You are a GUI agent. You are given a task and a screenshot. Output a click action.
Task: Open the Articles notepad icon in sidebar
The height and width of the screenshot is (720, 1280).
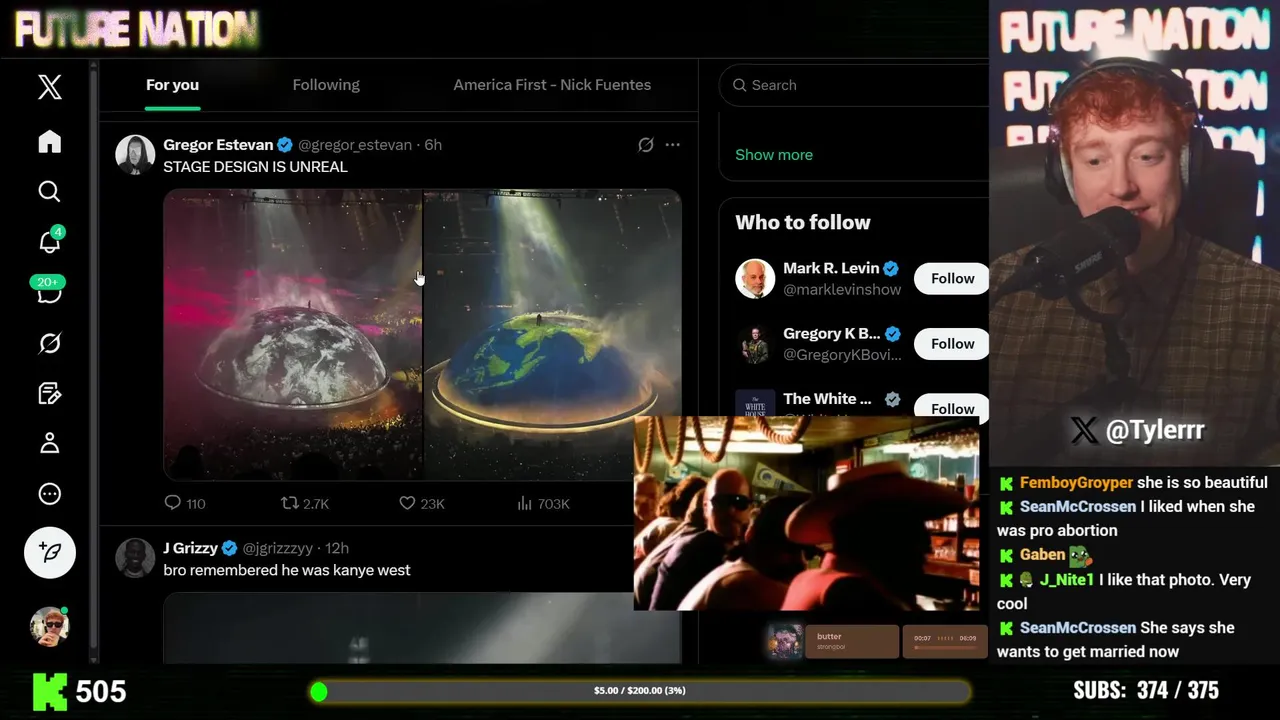coord(49,393)
